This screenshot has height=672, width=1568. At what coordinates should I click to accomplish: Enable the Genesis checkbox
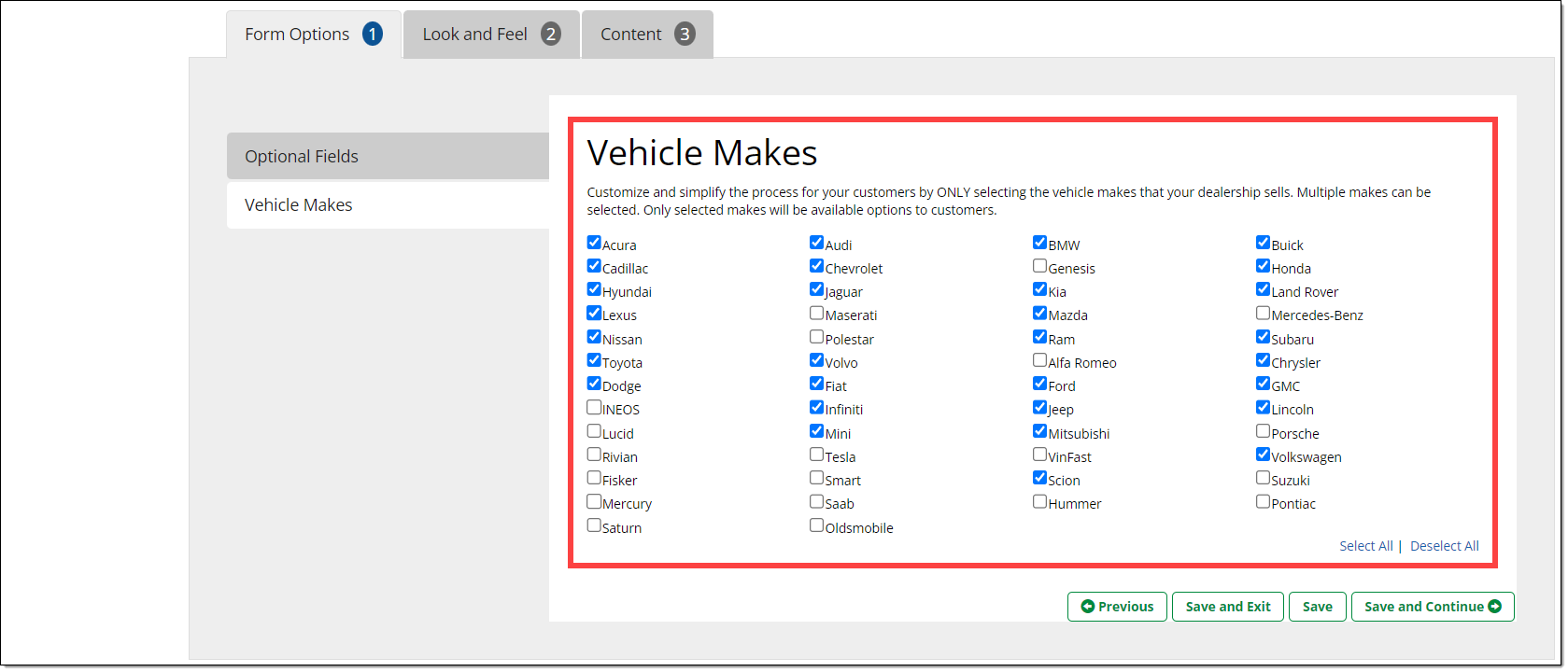pos(1039,266)
